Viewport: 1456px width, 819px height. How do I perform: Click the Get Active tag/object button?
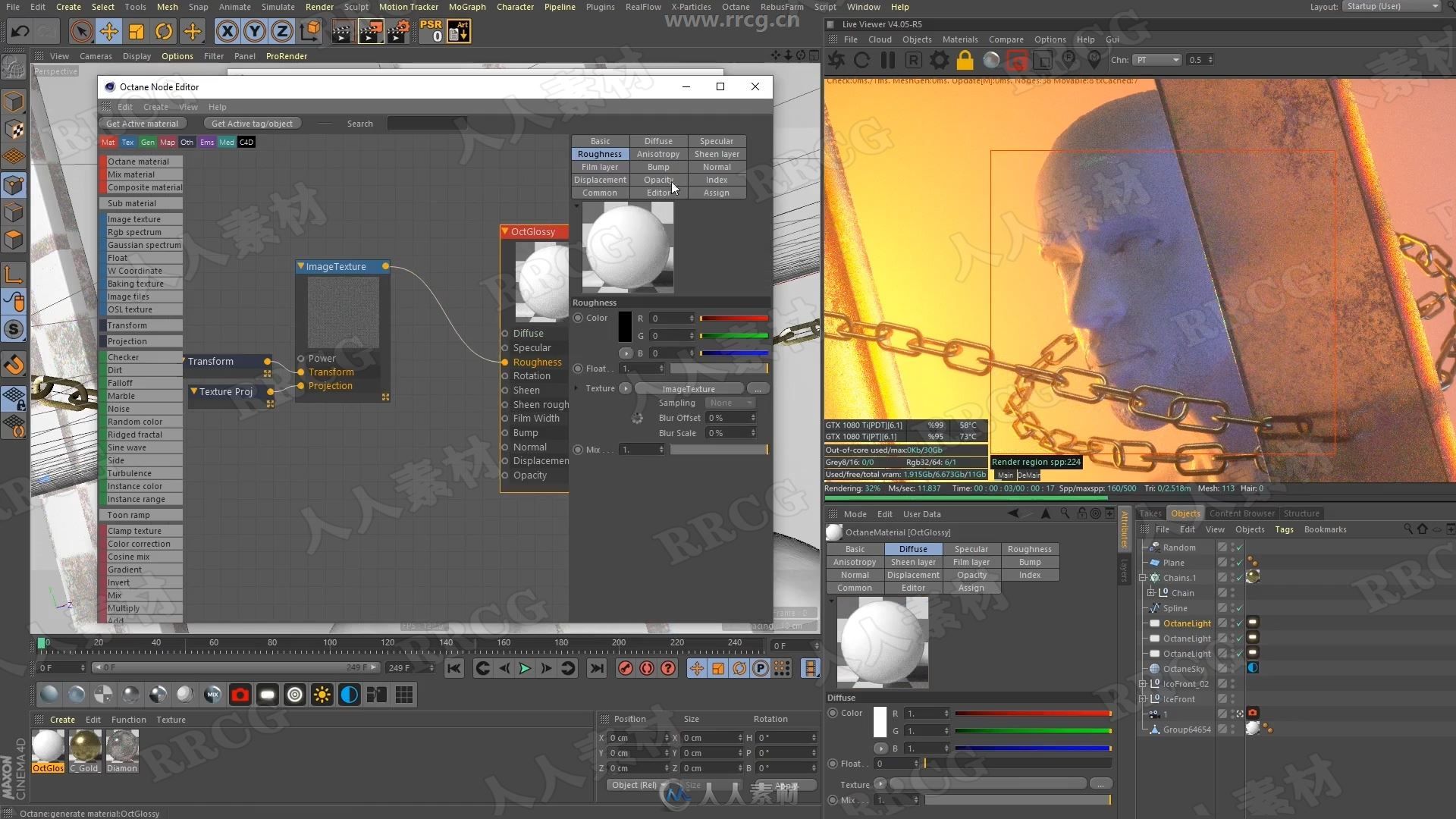pos(252,124)
